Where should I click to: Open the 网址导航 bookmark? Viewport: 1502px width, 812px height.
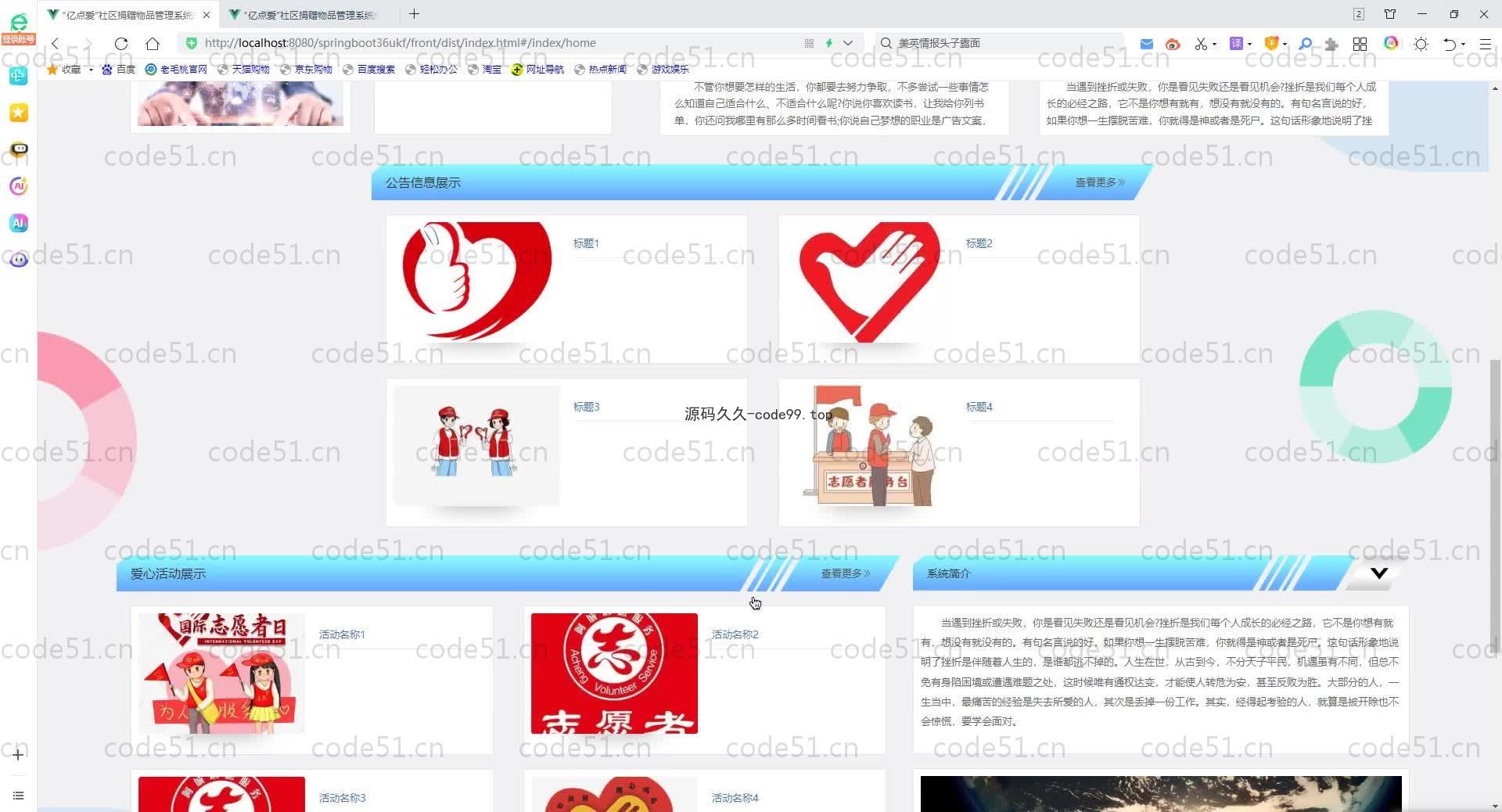tap(537, 69)
